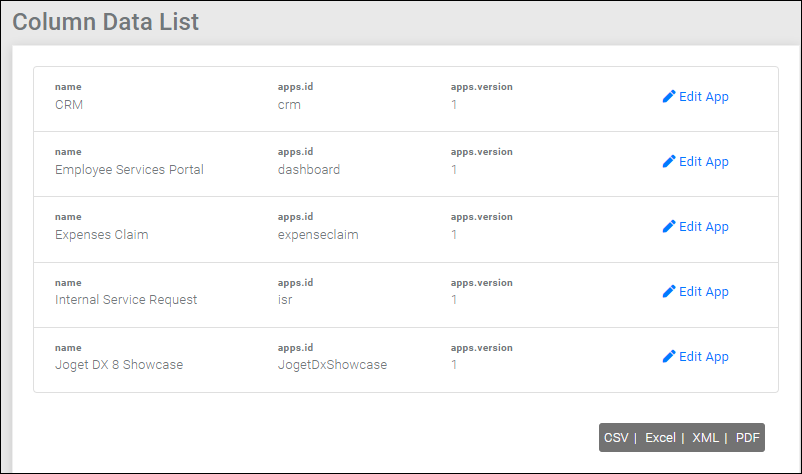
Task: Select the Joget DX 8 Showcase name
Action: click(x=119, y=365)
